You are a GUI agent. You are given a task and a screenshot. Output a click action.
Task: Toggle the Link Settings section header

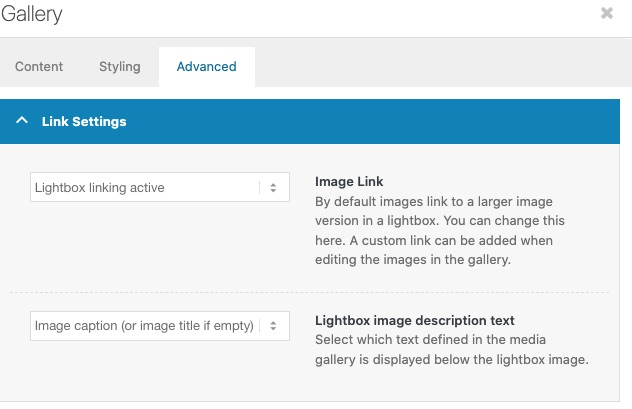(x=310, y=121)
